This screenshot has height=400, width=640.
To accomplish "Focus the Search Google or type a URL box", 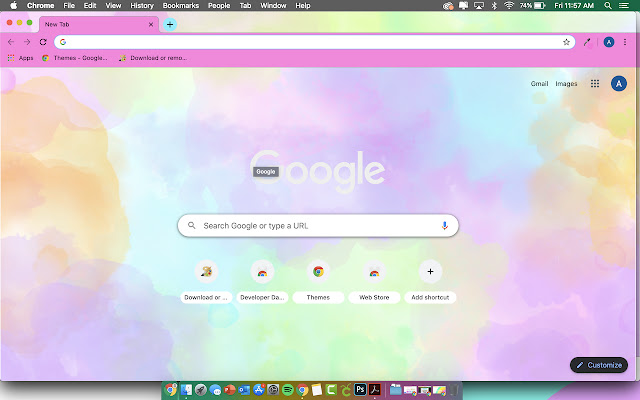I will coord(318,226).
